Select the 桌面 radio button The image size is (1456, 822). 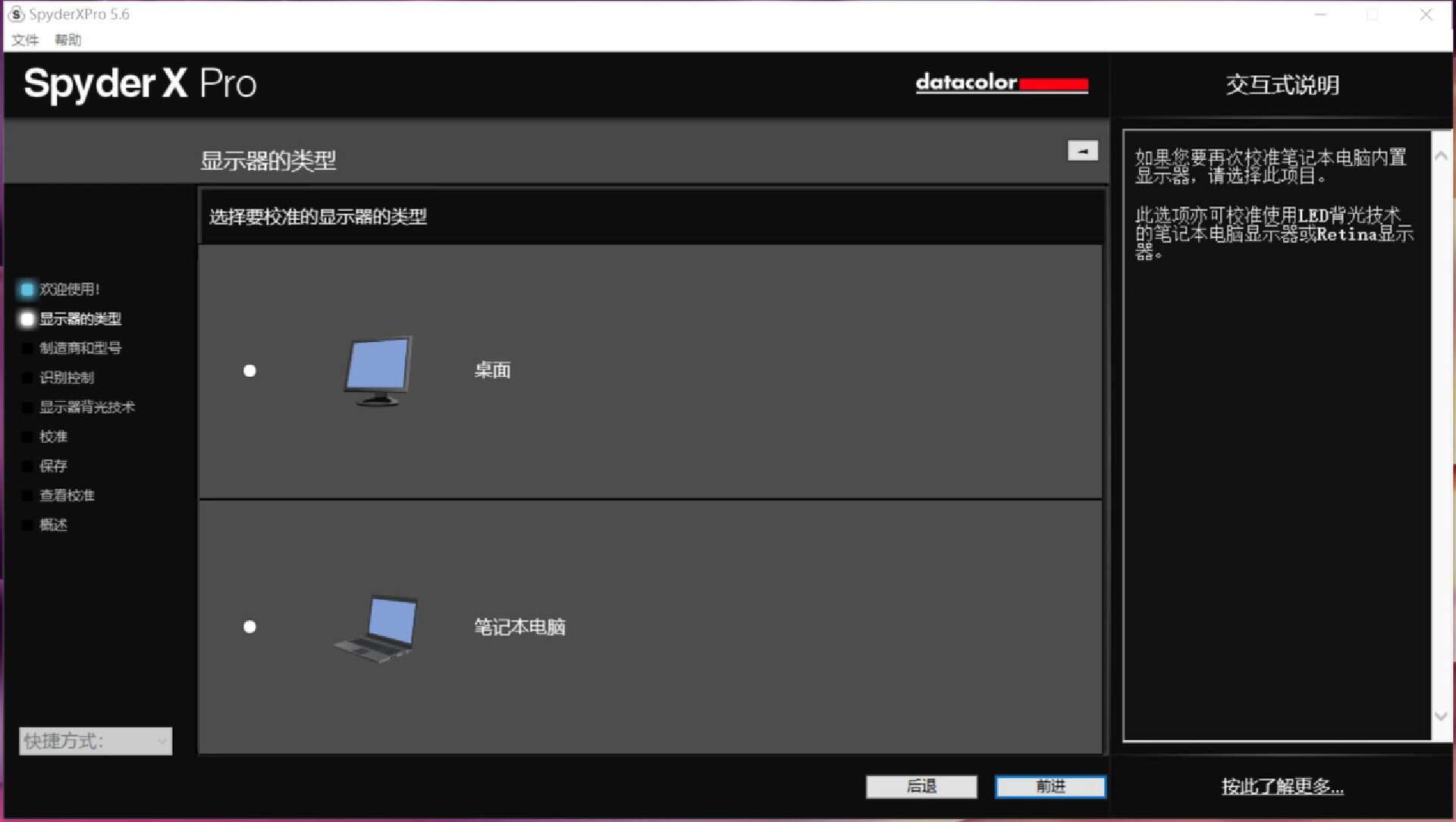pyautogui.click(x=249, y=371)
